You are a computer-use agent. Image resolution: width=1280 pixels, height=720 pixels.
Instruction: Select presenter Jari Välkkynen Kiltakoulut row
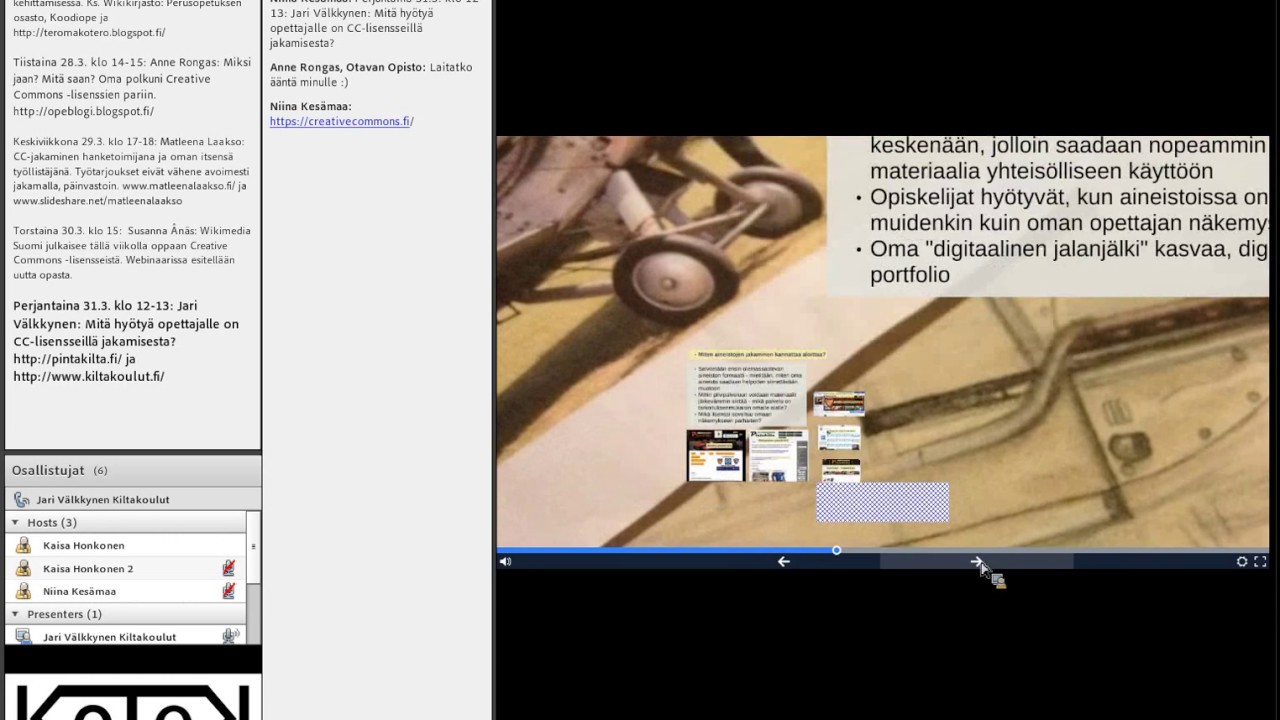coord(126,636)
